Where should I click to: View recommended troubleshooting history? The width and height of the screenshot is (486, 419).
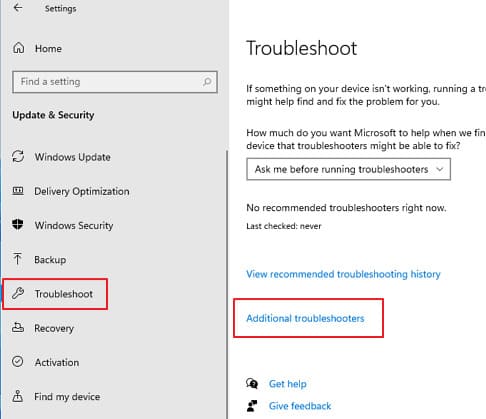tap(343, 274)
